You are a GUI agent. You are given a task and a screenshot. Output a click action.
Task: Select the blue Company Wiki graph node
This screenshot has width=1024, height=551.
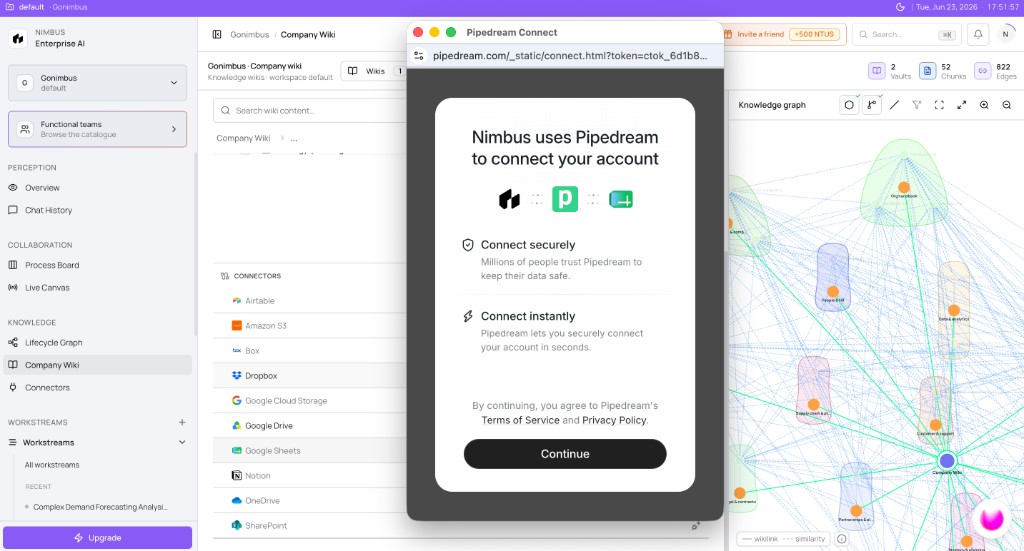pyautogui.click(x=947, y=460)
